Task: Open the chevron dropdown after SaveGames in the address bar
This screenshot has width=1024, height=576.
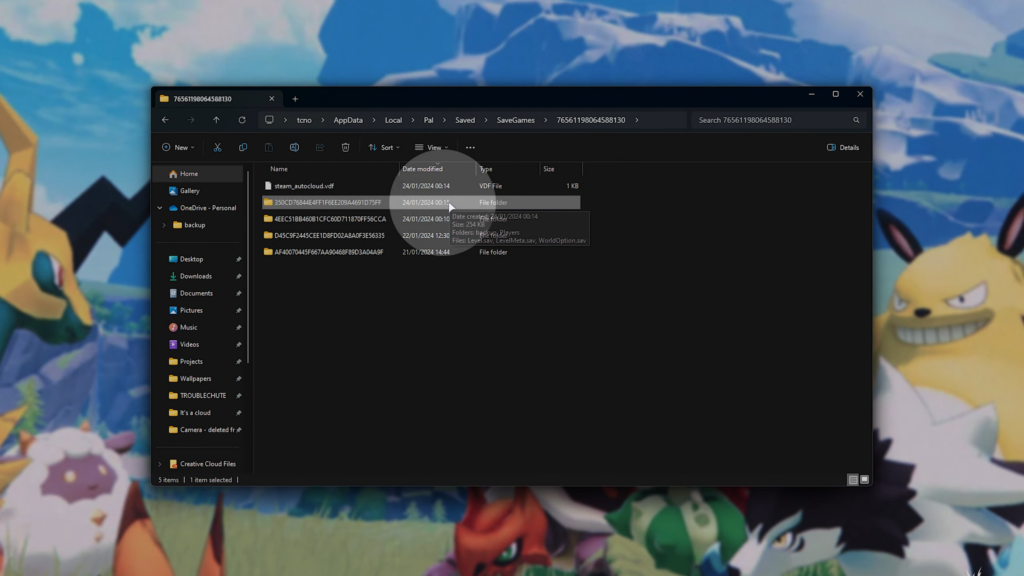Action: pyautogui.click(x=545, y=120)
